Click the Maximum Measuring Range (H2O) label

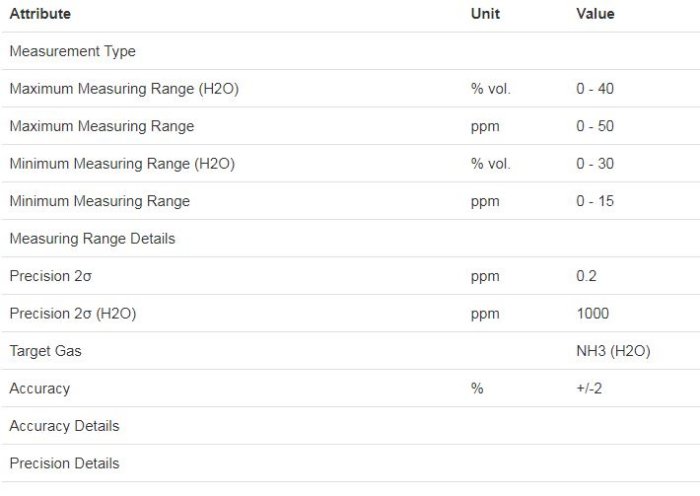click(x=123, y=89)
